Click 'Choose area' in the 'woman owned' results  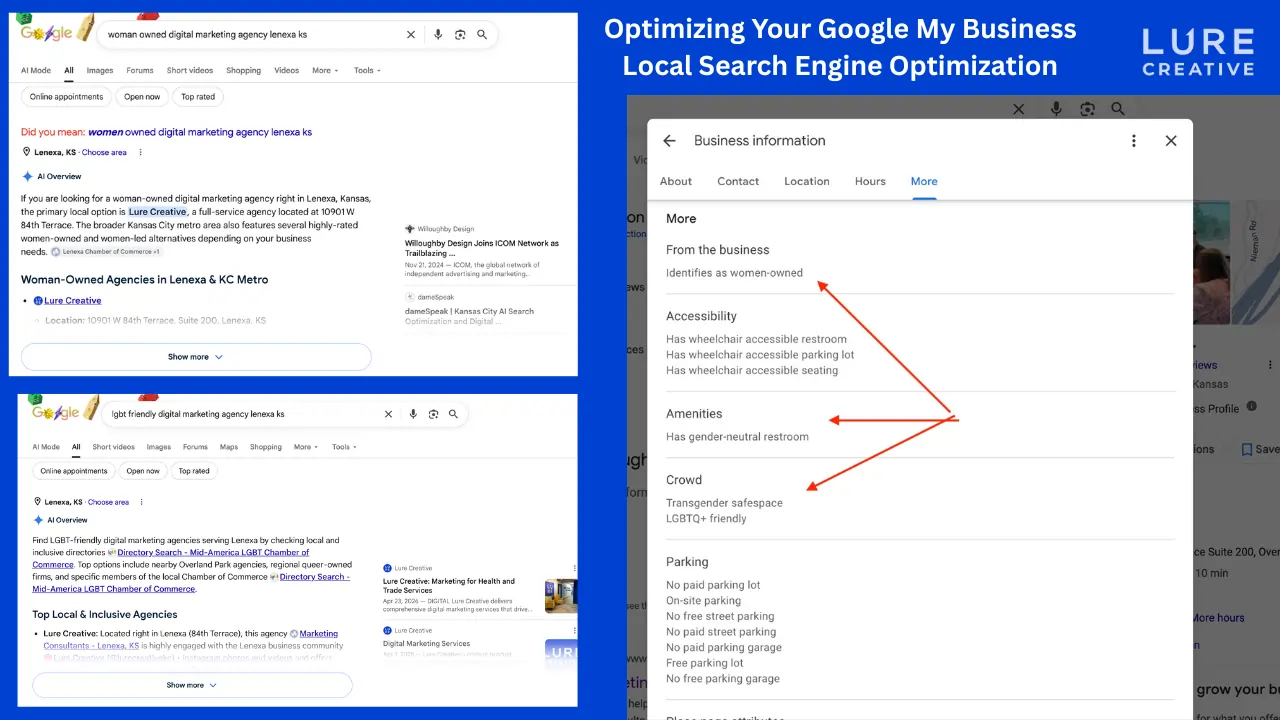[x=104, y=152]
